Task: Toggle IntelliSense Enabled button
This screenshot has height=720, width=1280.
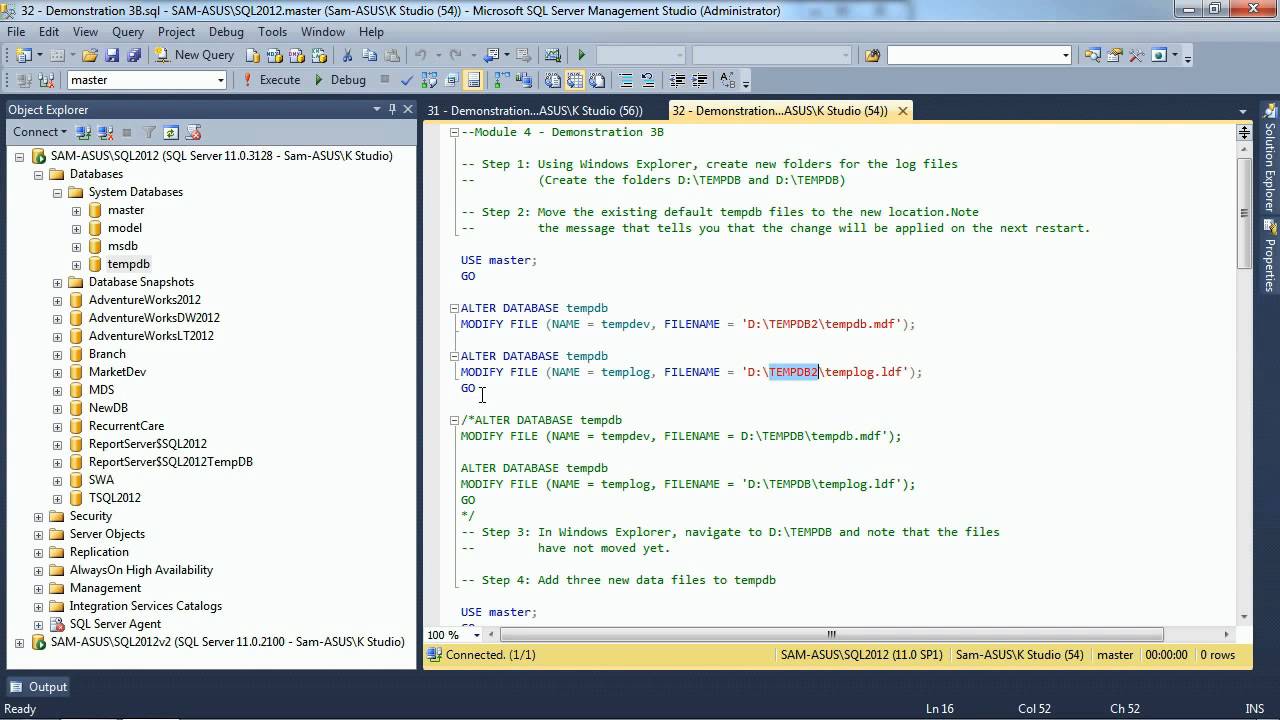Action: coord(473,80)
